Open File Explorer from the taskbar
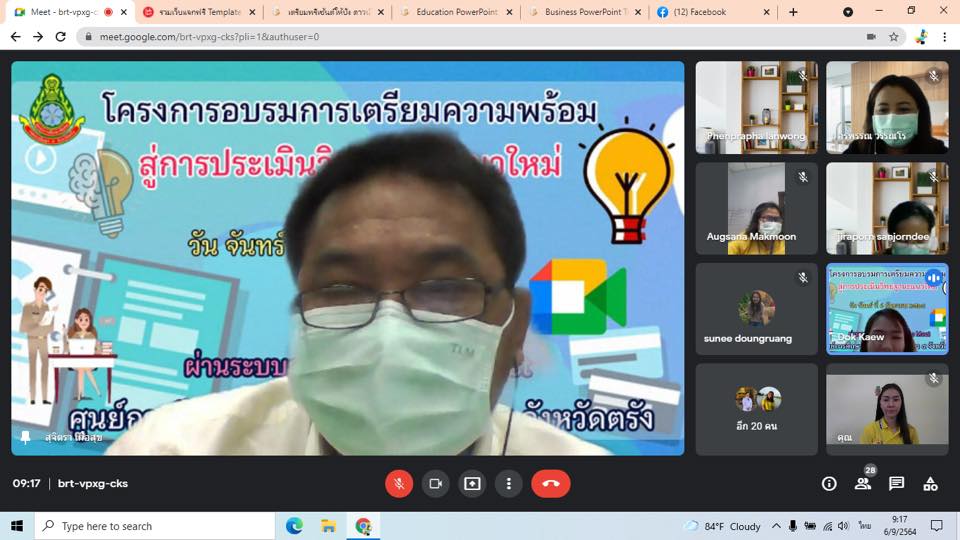Screen dimensions: 960x540 [329, 526]
